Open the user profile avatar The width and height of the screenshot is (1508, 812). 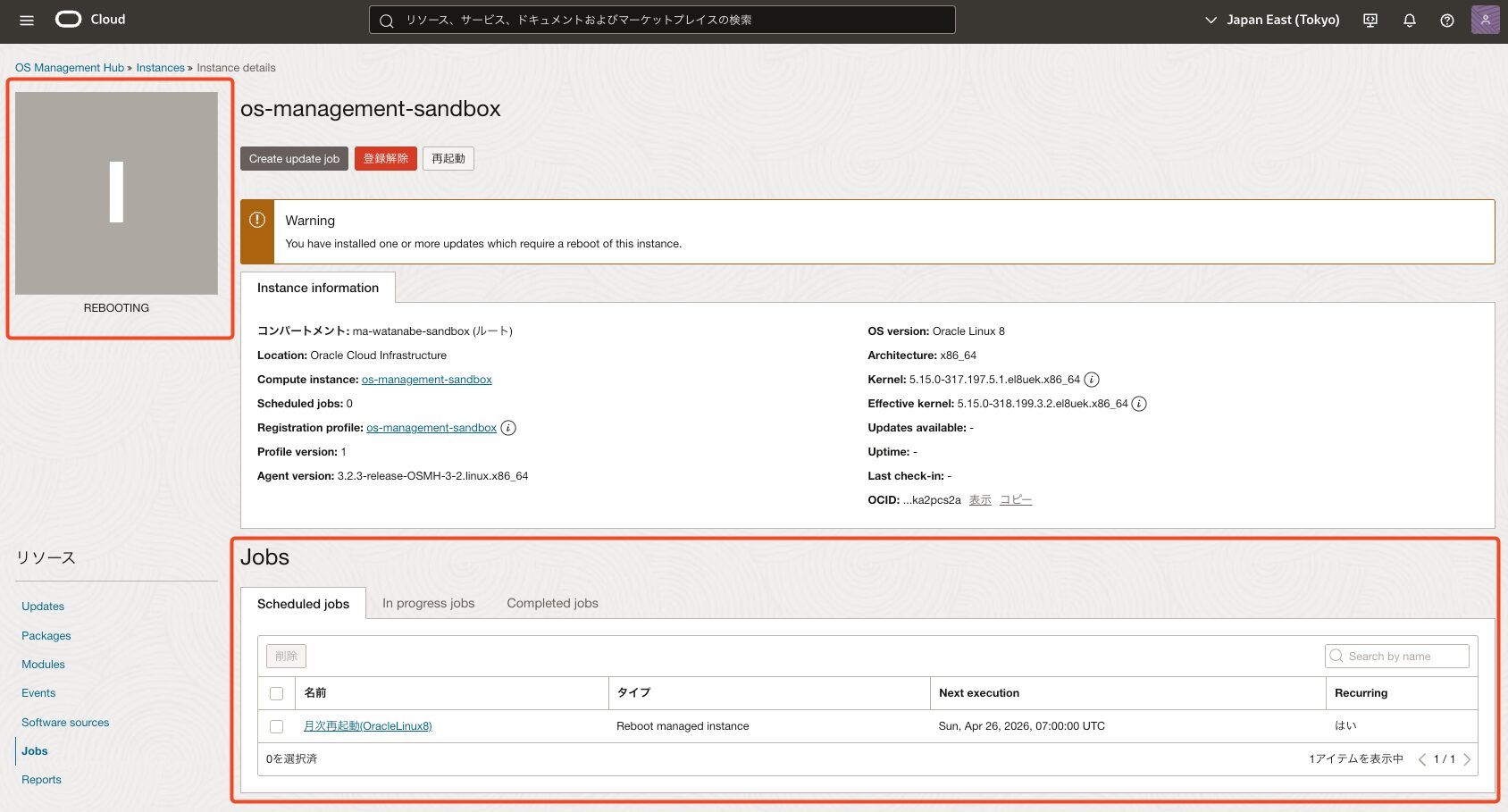pyautogui.click(x=1485, y=20)
